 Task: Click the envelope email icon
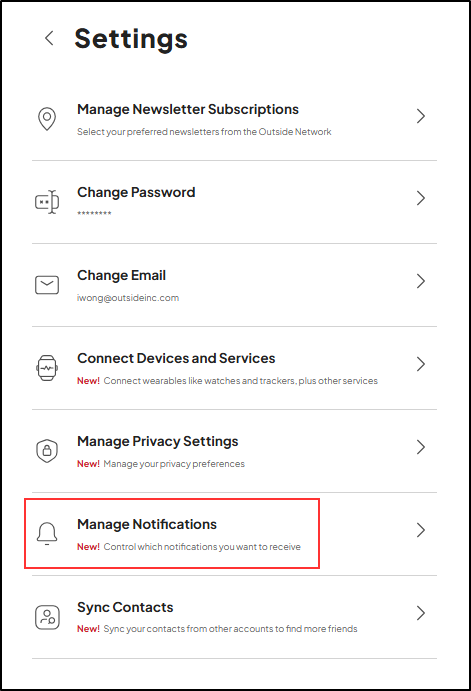coord(47,285)
